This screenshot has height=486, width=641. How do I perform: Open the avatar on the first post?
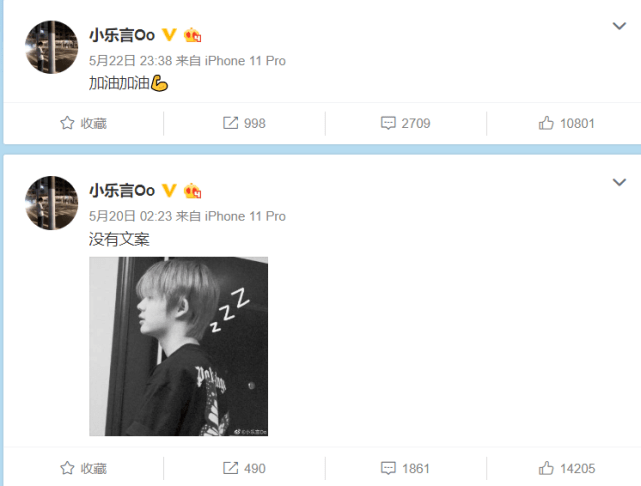[52, 47]
